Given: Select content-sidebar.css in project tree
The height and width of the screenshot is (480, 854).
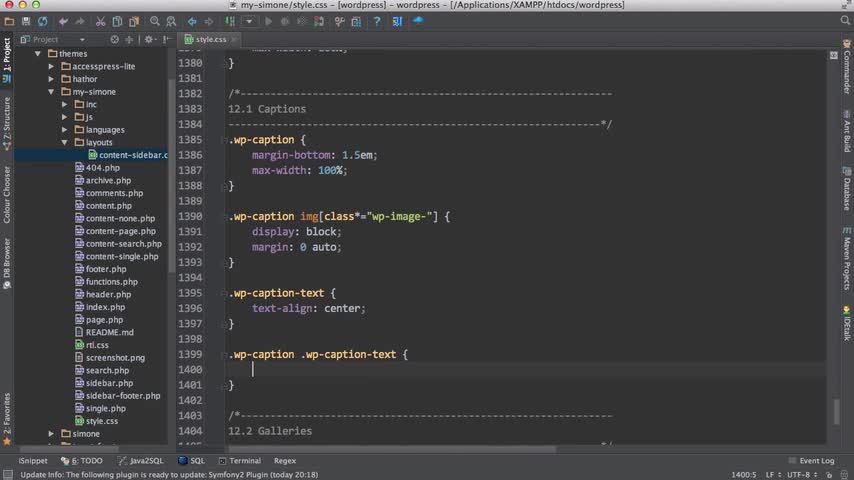Looking at the screenshot, I should pyautogui.click(x=128, y=155).
